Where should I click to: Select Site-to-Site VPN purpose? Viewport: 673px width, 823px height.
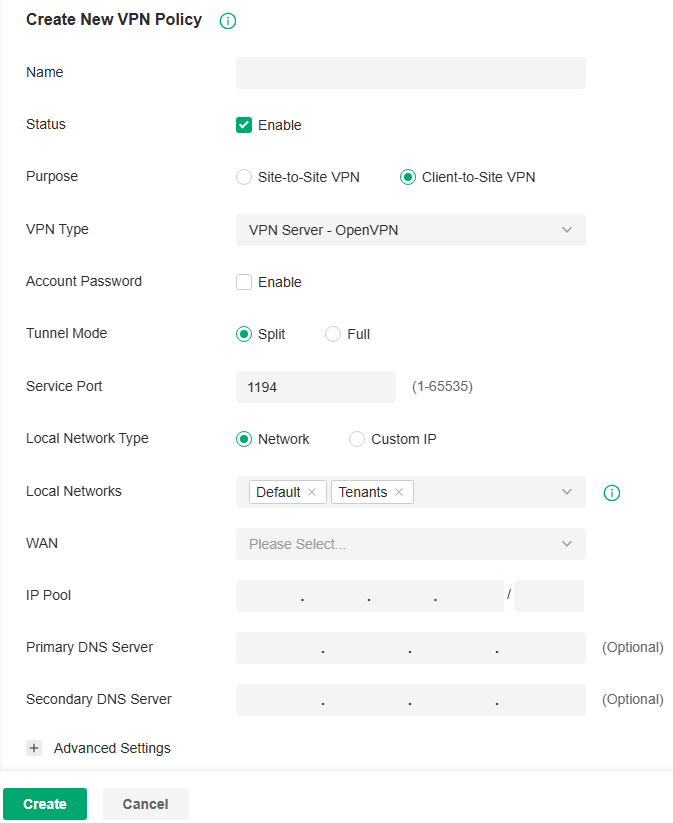(243, 176)
